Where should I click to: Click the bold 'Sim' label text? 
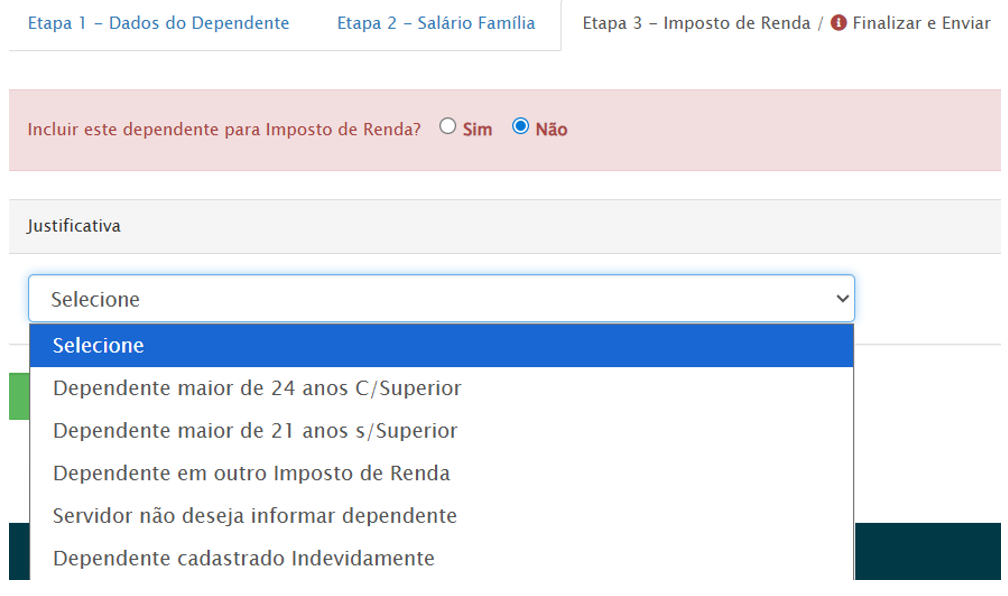pyautogui.click(x=477, y=130)
